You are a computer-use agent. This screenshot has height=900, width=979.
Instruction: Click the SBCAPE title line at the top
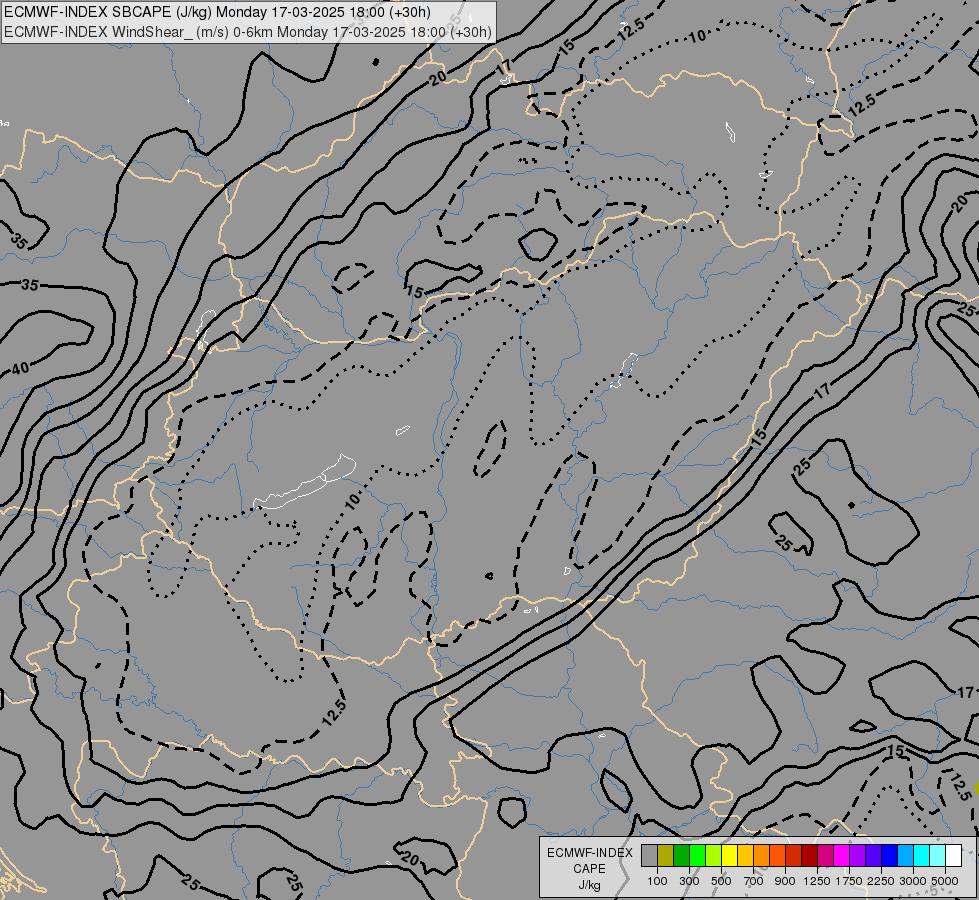click(217, 12)
